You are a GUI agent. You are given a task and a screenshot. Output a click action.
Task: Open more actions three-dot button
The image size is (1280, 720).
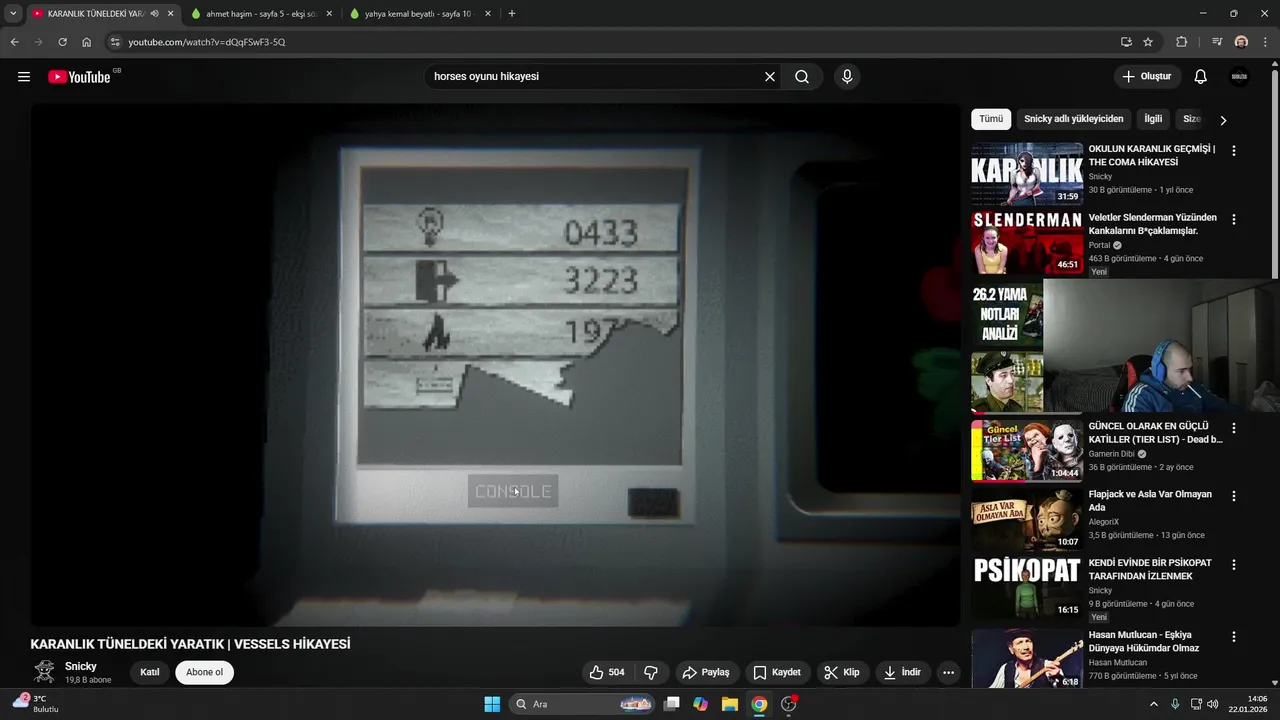(x=948, y=672)
